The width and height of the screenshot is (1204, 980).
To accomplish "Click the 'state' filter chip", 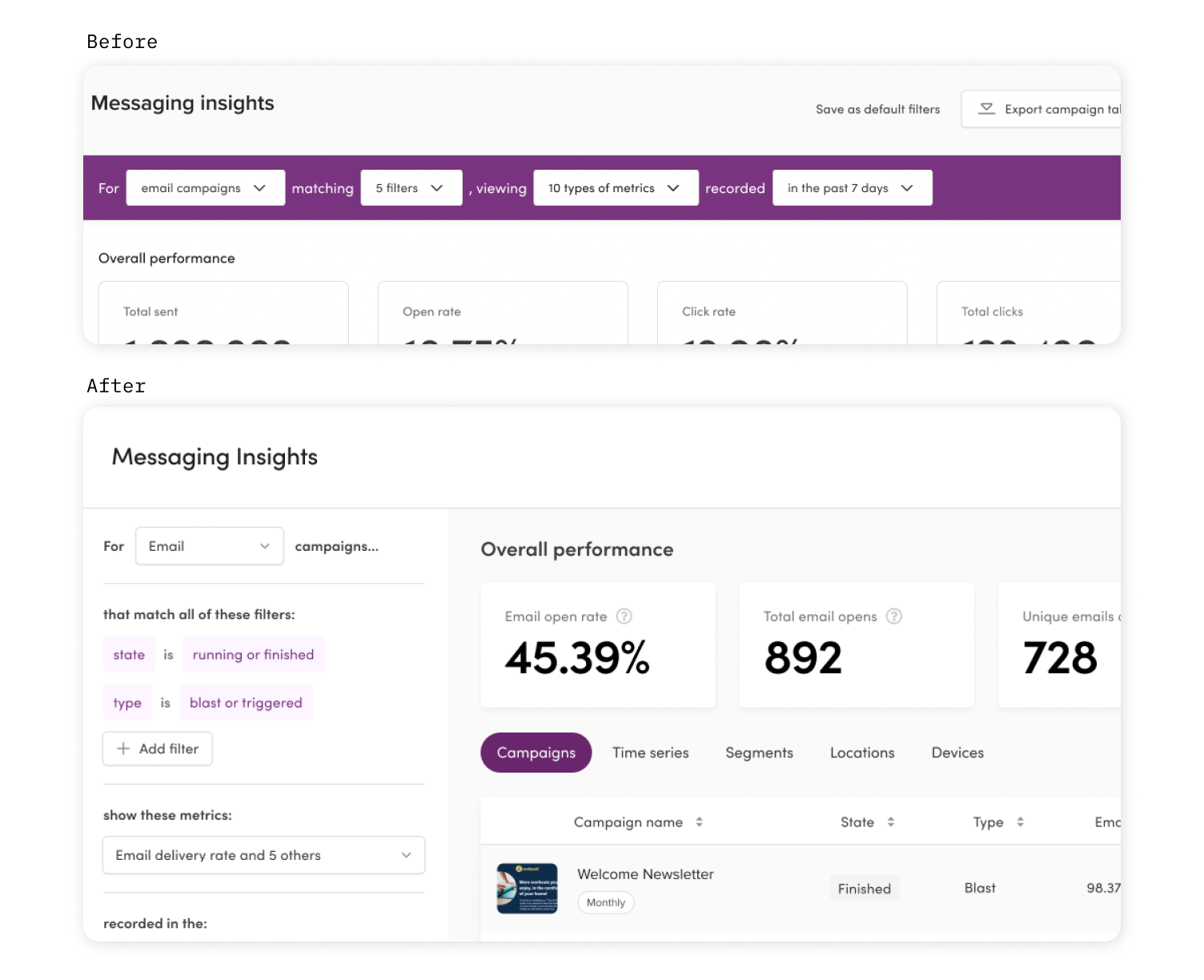I will click(129, 654).
